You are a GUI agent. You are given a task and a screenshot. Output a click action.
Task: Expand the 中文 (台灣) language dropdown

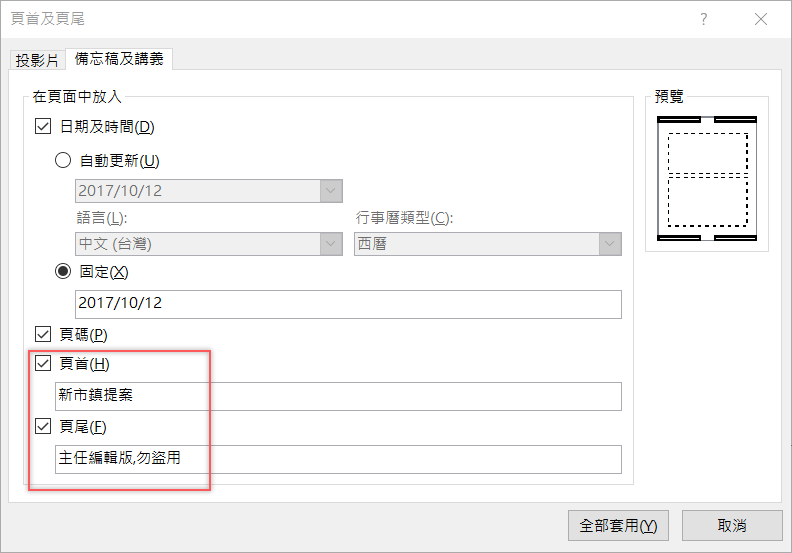(x=330, y=243)
